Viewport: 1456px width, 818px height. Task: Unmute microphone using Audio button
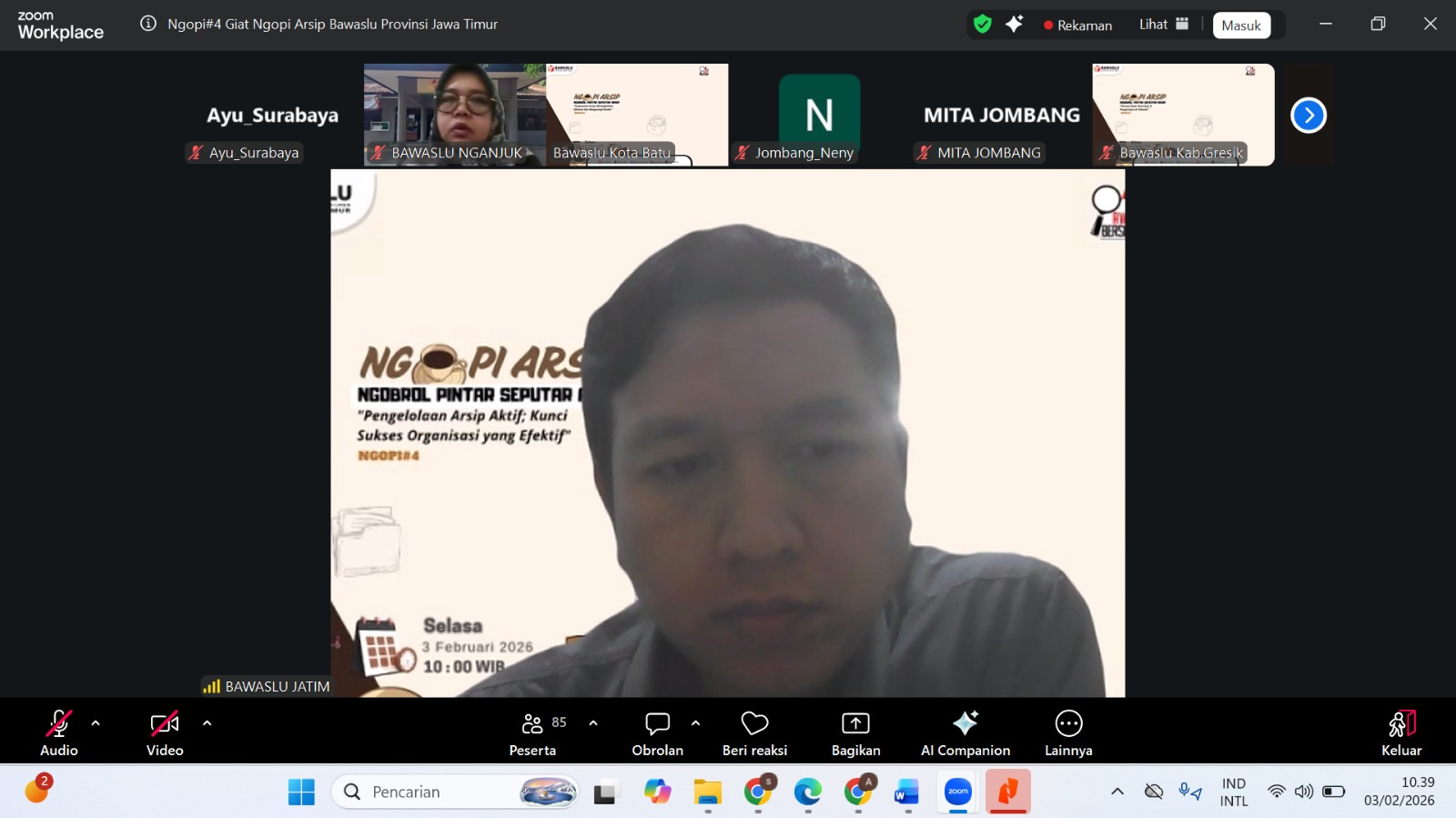pyautogui.click(x=59, y=732)
